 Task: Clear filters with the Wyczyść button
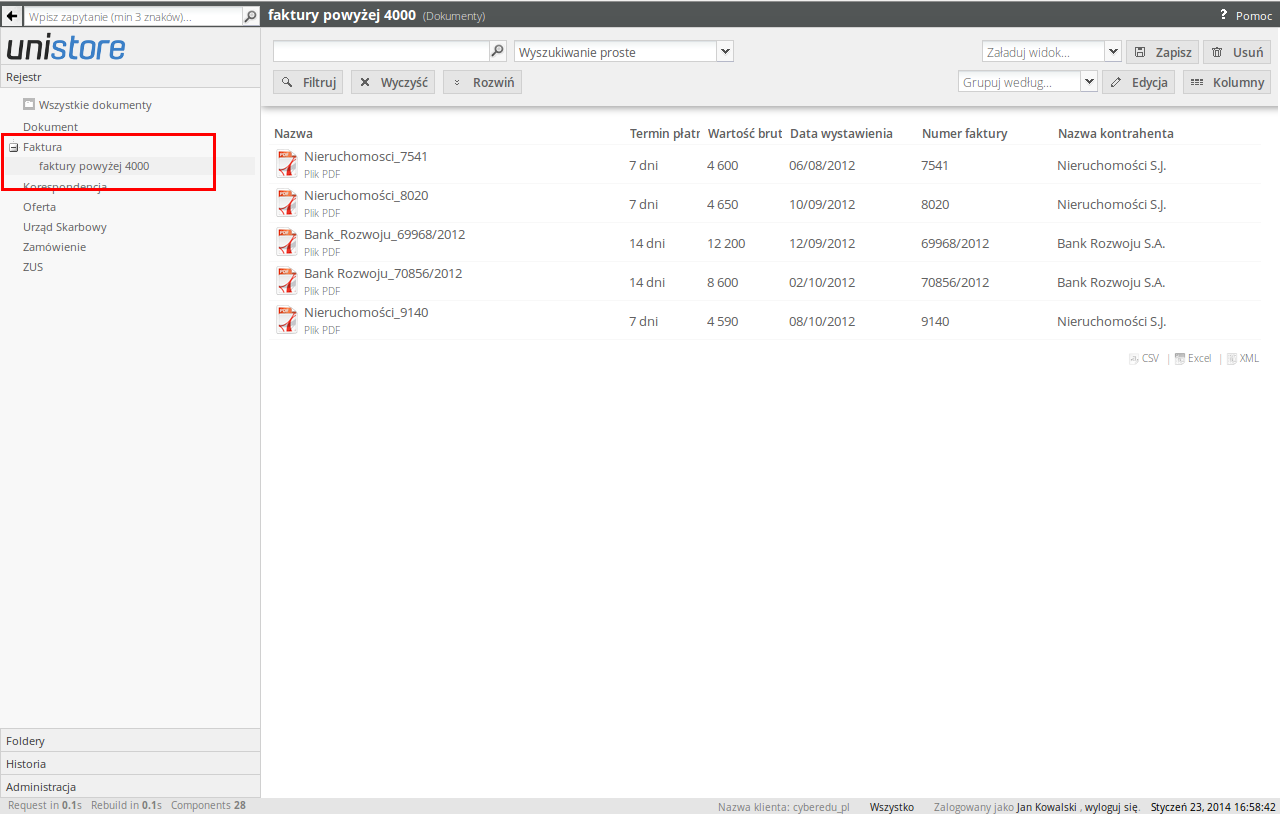[393, 82]
